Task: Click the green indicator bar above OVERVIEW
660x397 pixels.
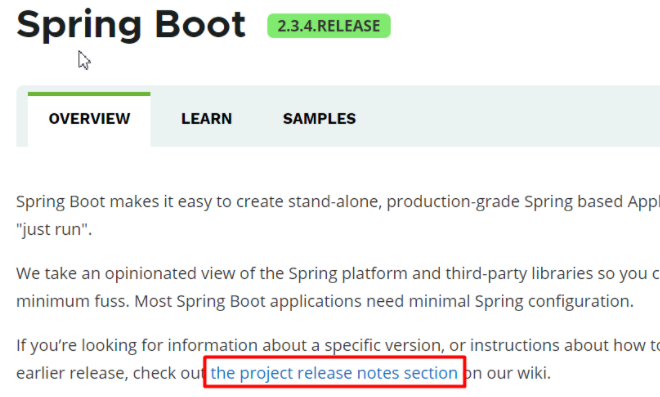Action: click(x=89, y=94)
